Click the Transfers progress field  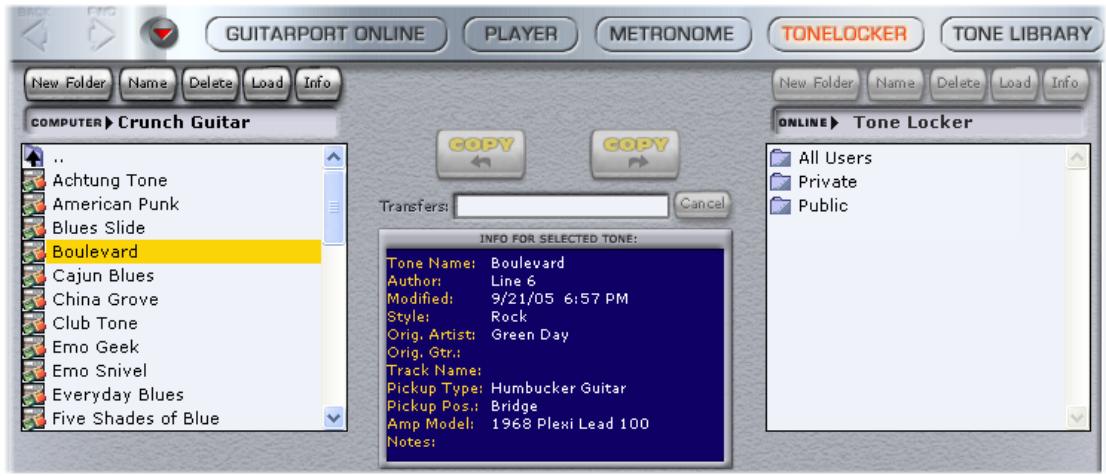(x=561, y=206)
